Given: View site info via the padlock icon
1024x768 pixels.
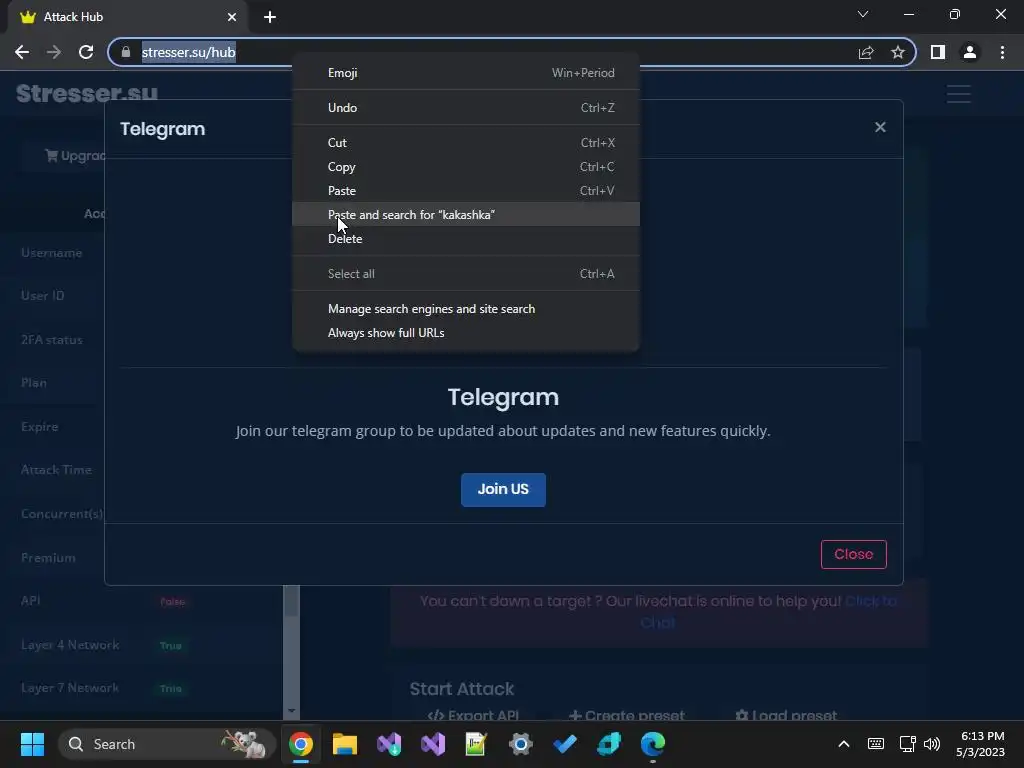Looking at the screenshot, I should 126,52.
